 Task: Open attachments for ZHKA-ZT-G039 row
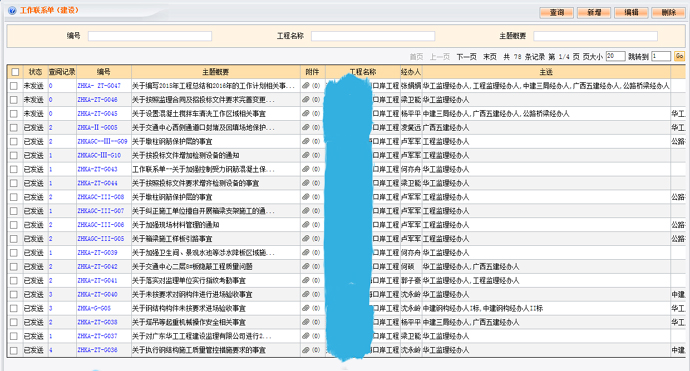(x=306, y=253)
